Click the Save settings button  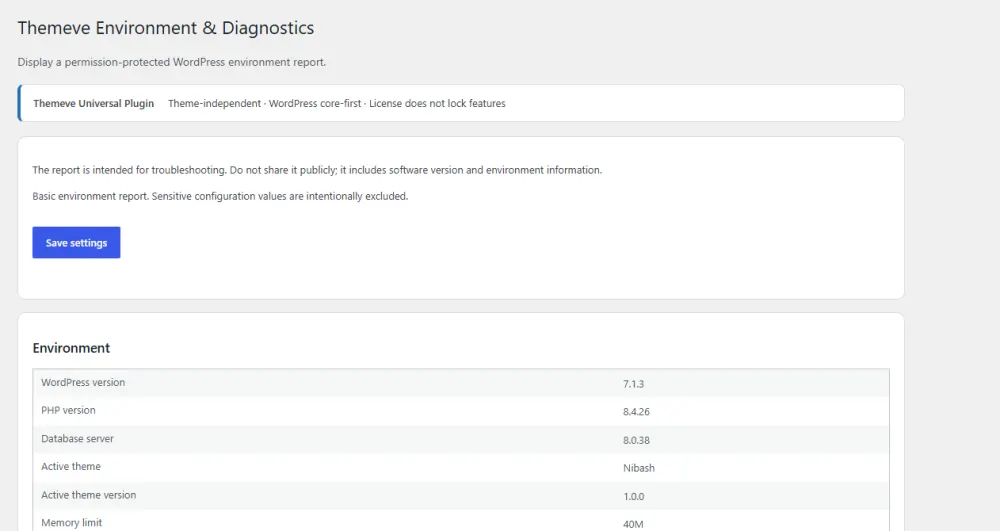click(76, 242)
